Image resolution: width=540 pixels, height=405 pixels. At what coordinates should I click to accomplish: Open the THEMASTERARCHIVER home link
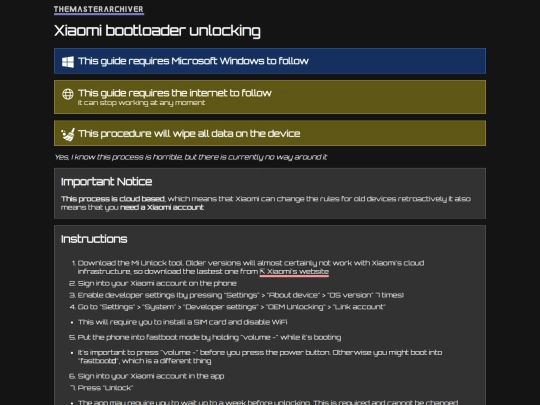(x=98, y=9)
